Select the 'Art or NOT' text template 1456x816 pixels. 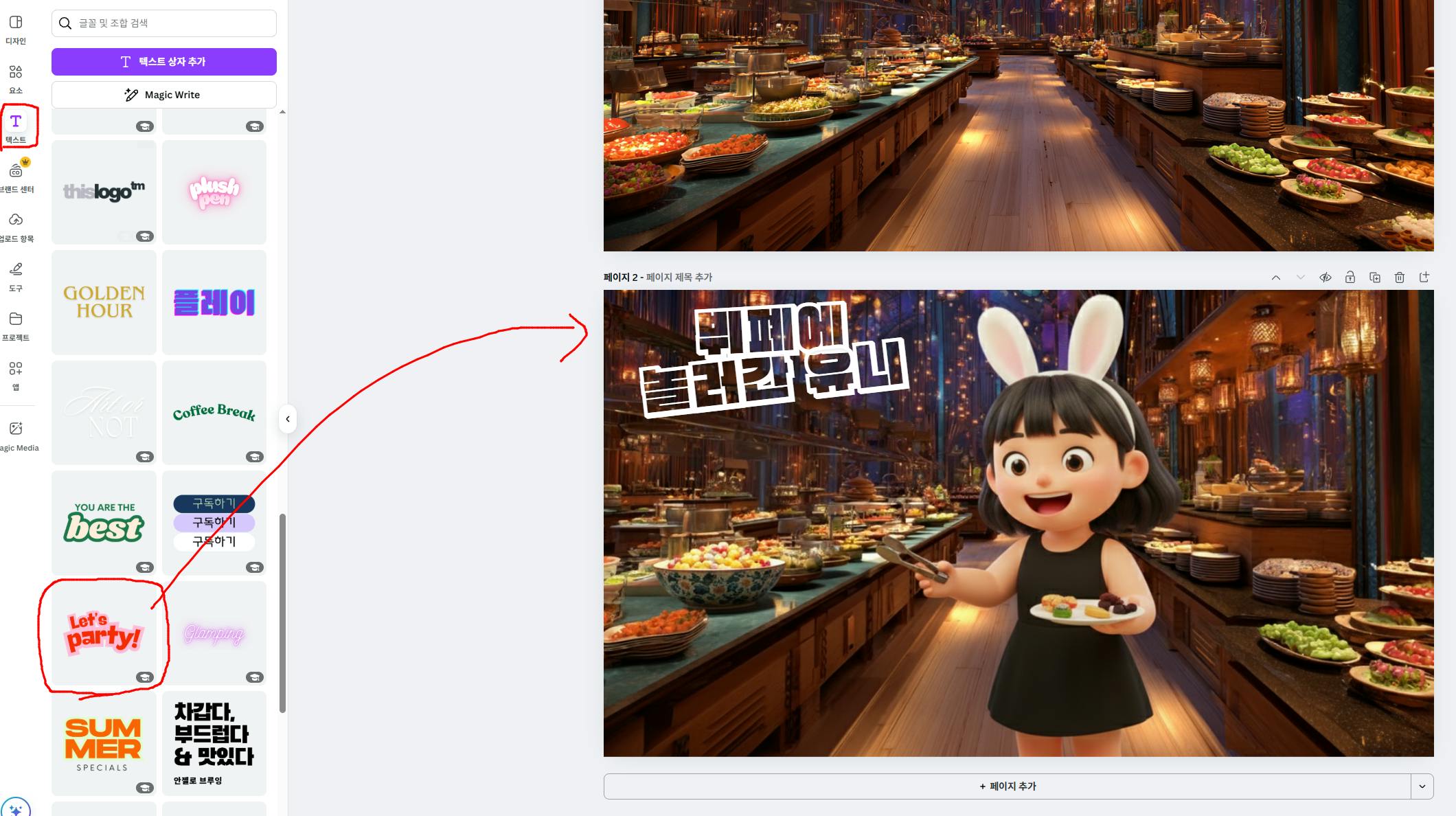click(104, 413)
